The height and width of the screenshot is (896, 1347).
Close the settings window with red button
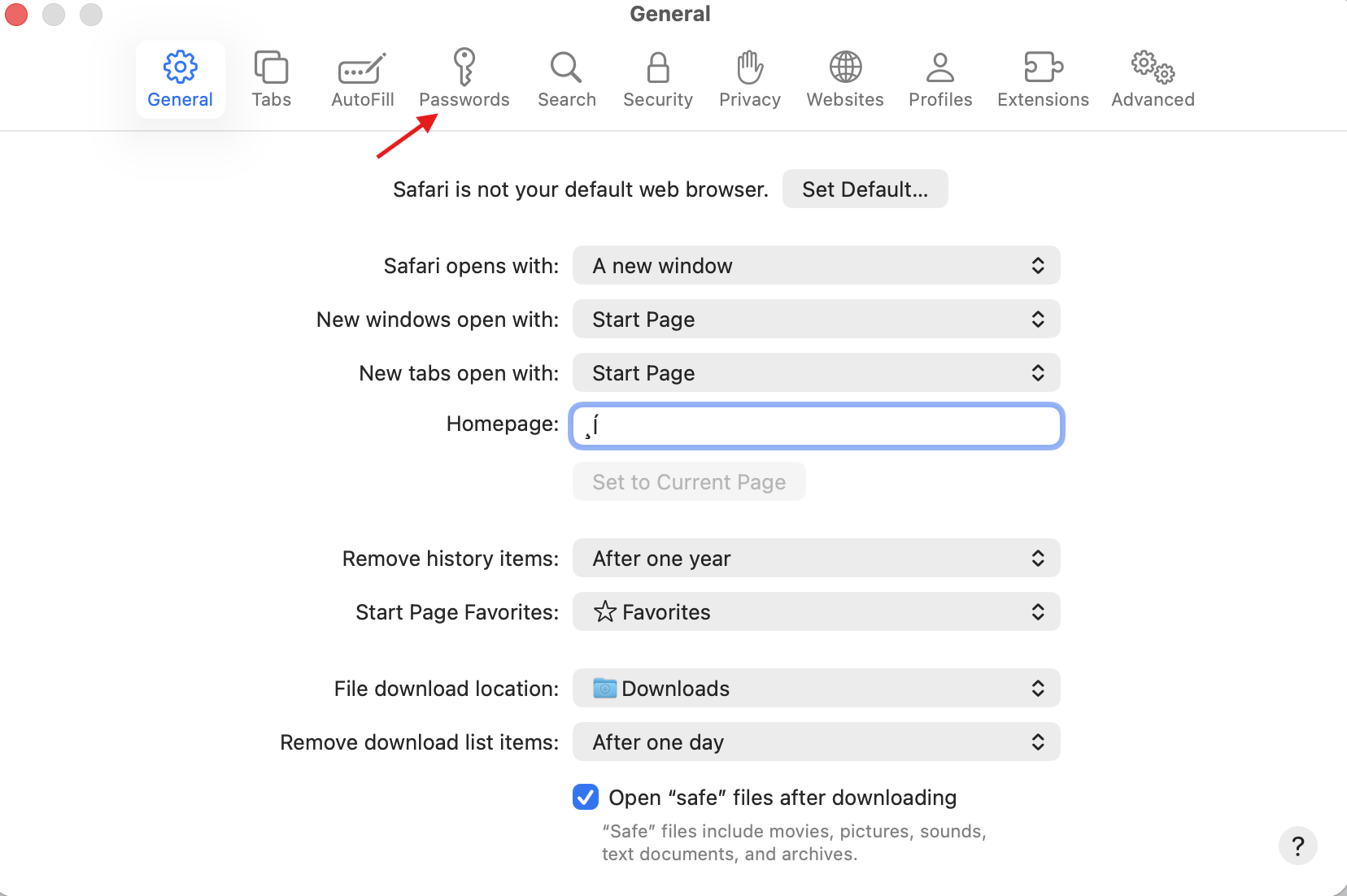point(16,14)
